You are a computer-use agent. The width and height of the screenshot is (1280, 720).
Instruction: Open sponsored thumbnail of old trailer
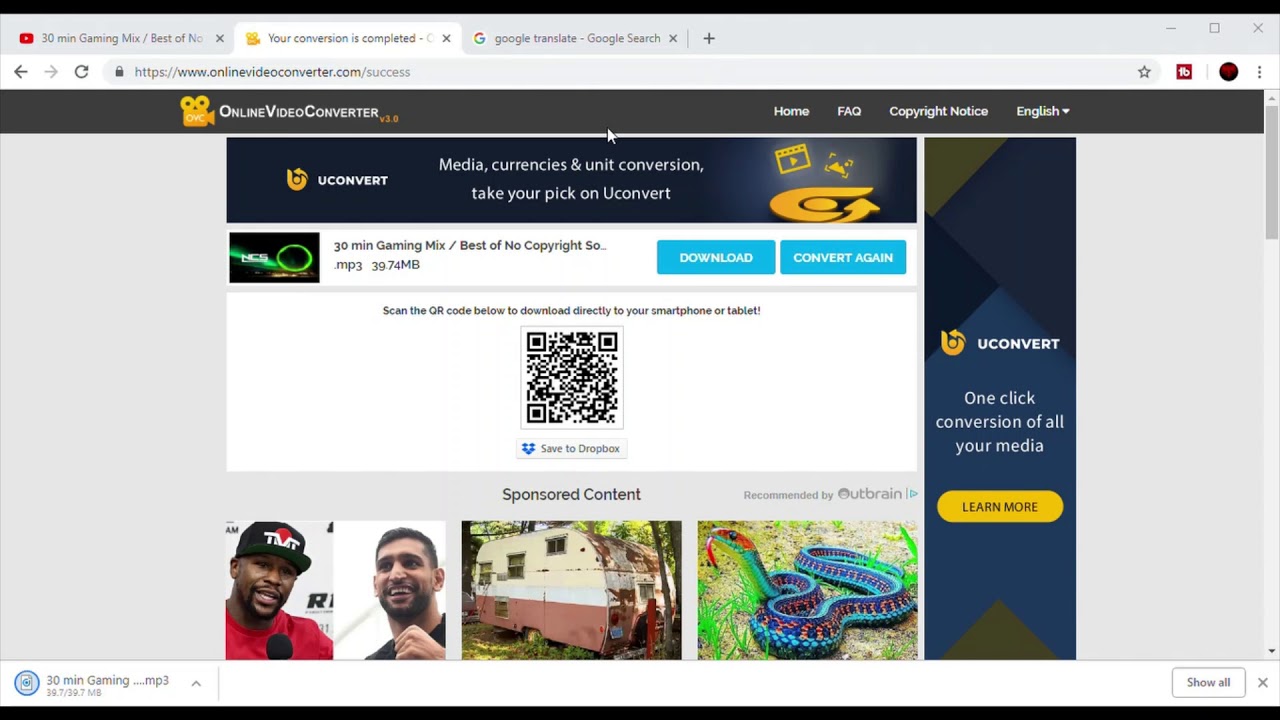click(x=571, y=590)
